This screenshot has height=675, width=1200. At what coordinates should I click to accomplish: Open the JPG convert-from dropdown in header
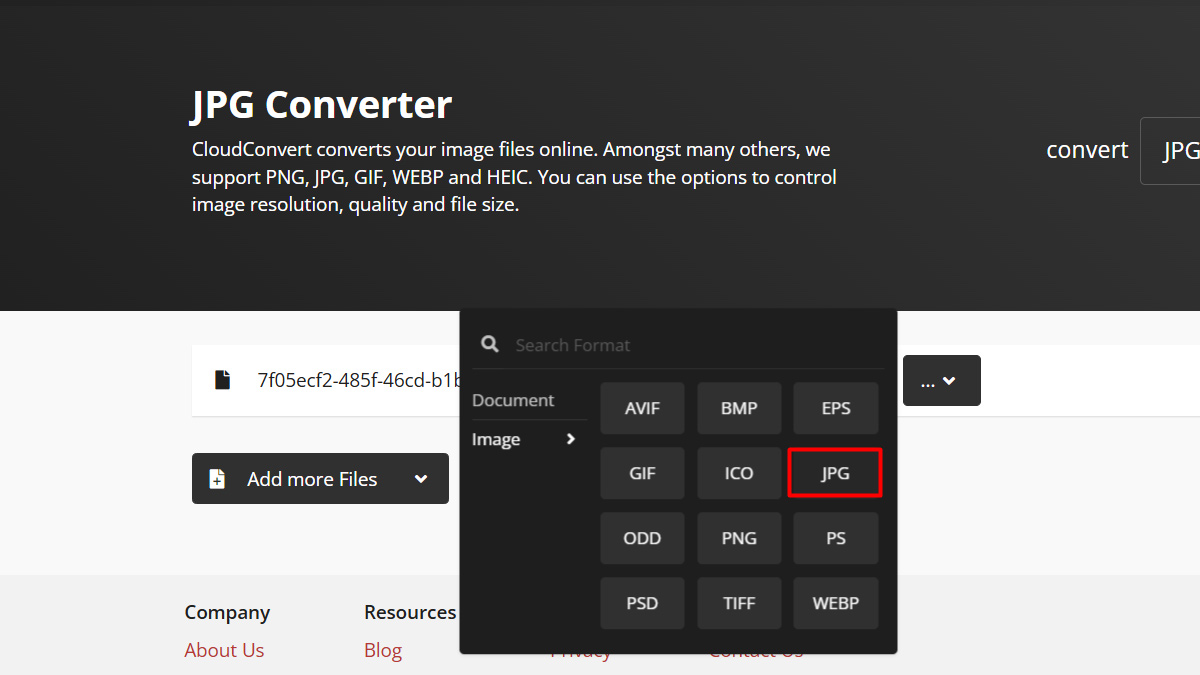pos(1170,151)
